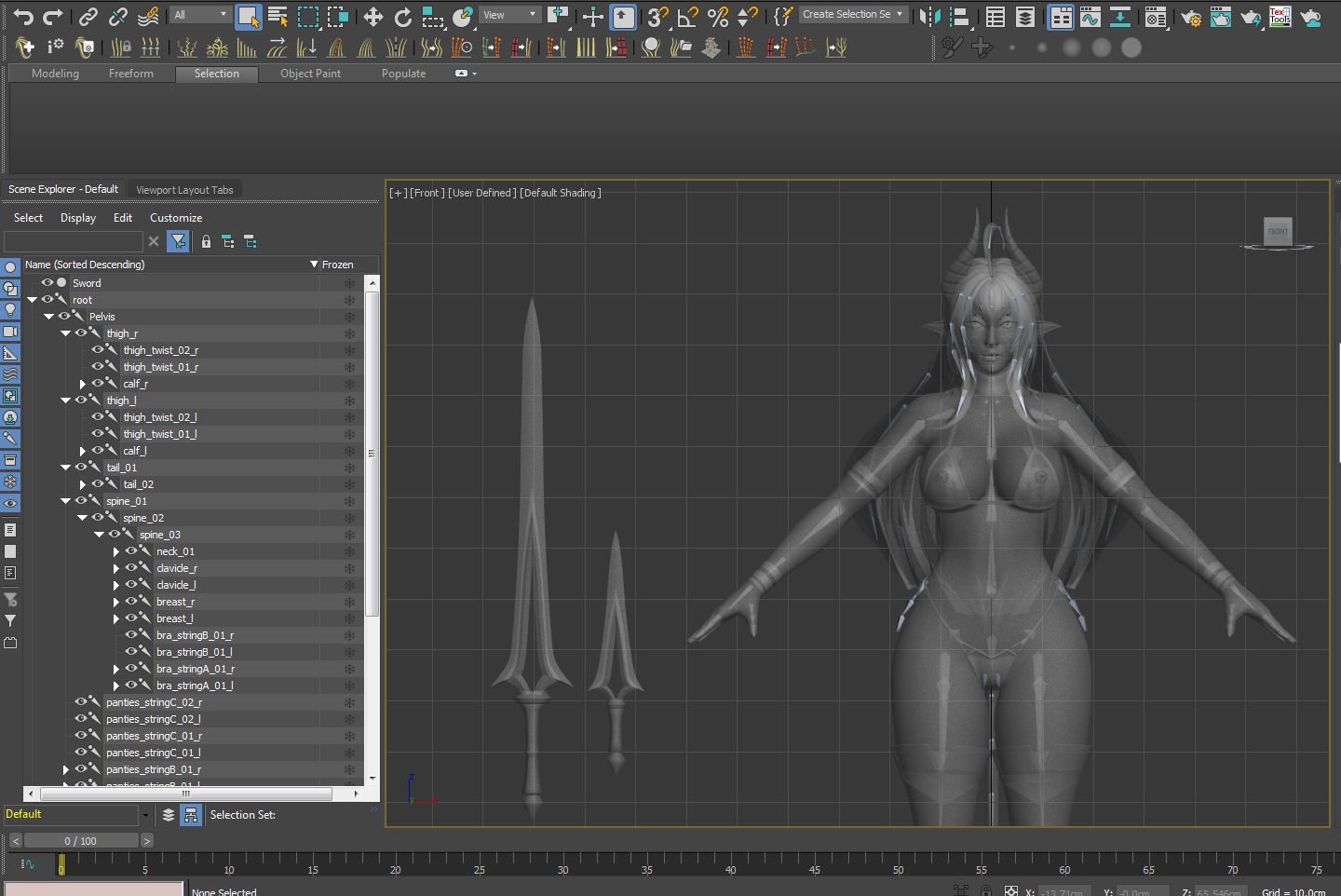Open the Scene Explorer Customize menu
Image resolution: width=1341 pixels, height=896 pixels.
[176, 218]
